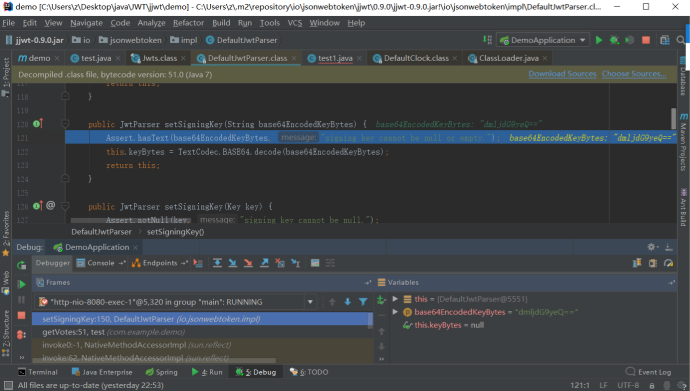This screenshot has height=391, width=690.
Task: Click the Trace Current Stream Chain icon
Action: click(x=330, y=263)
